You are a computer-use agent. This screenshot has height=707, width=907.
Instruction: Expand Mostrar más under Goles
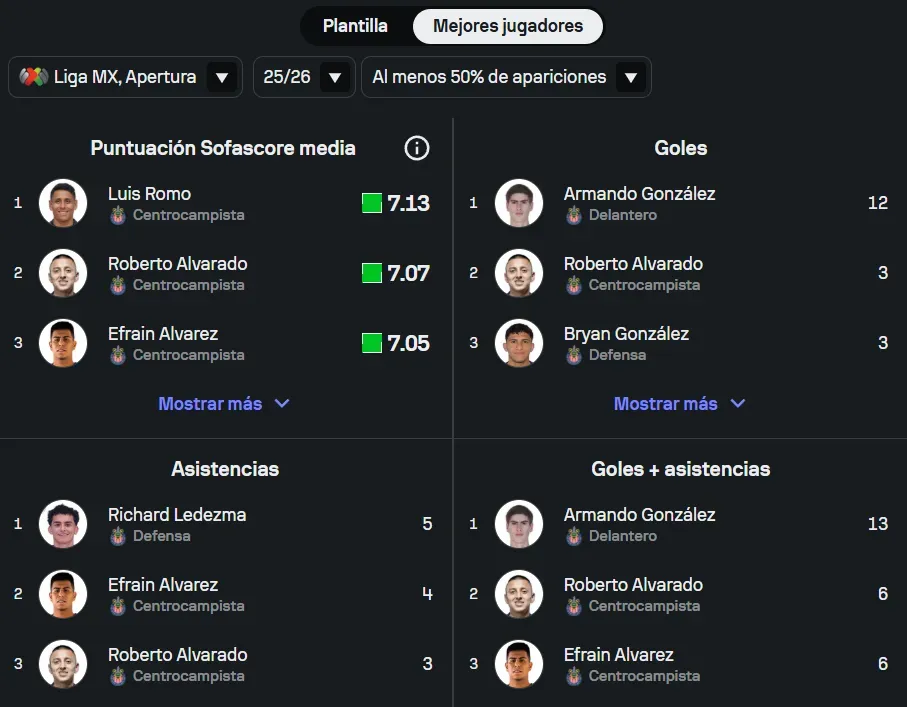pos(679,404)
